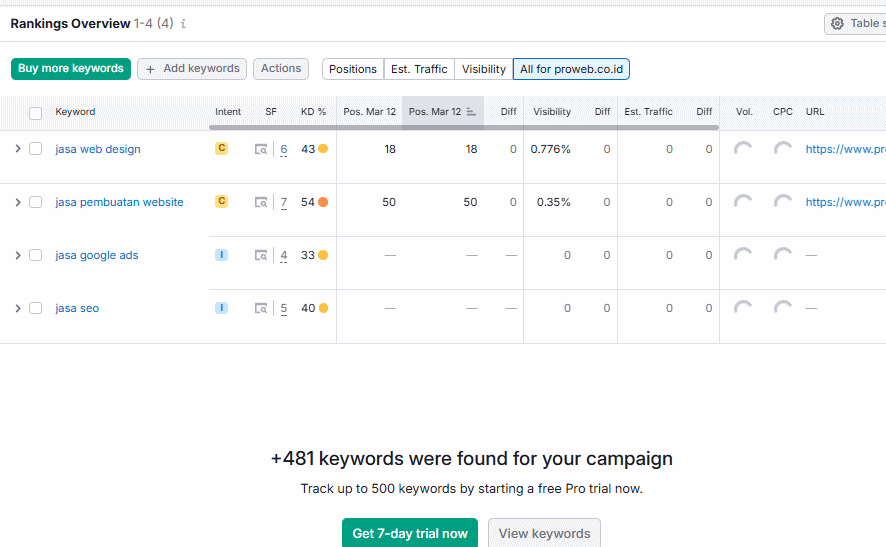Switch to the Positions tab

[353, 69]
